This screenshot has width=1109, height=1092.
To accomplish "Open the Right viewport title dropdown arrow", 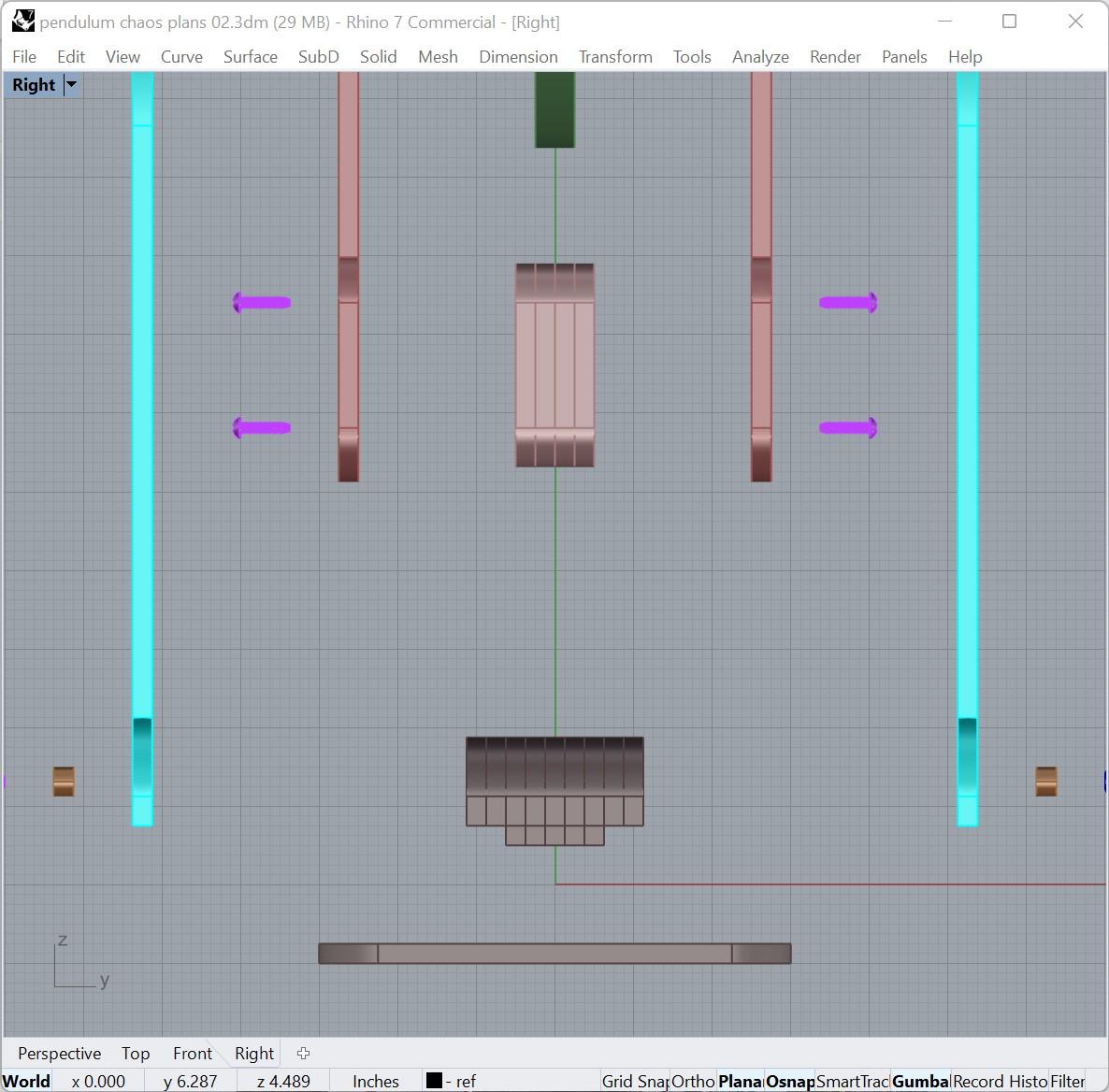I will click(71, 85).
